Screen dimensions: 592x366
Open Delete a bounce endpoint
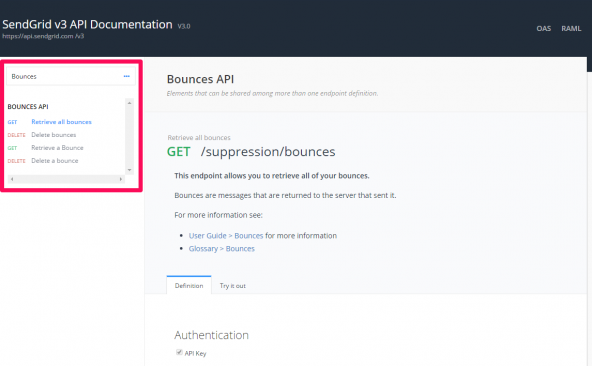[x=55, y=161]
